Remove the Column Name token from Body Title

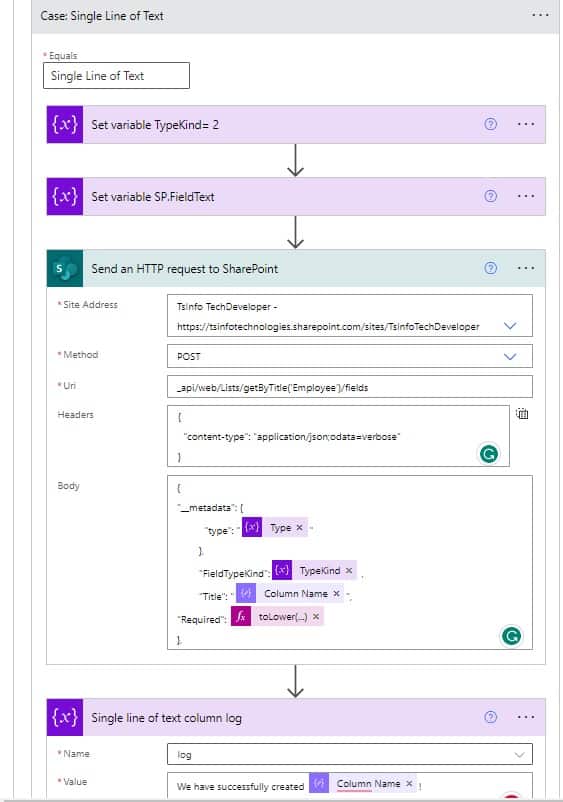pyautogui.click(x=336, y=593)
